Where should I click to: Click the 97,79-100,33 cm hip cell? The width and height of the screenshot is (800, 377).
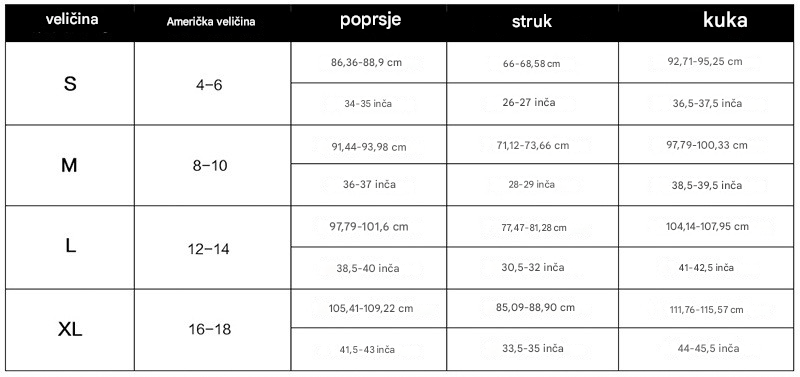[706, 144]
